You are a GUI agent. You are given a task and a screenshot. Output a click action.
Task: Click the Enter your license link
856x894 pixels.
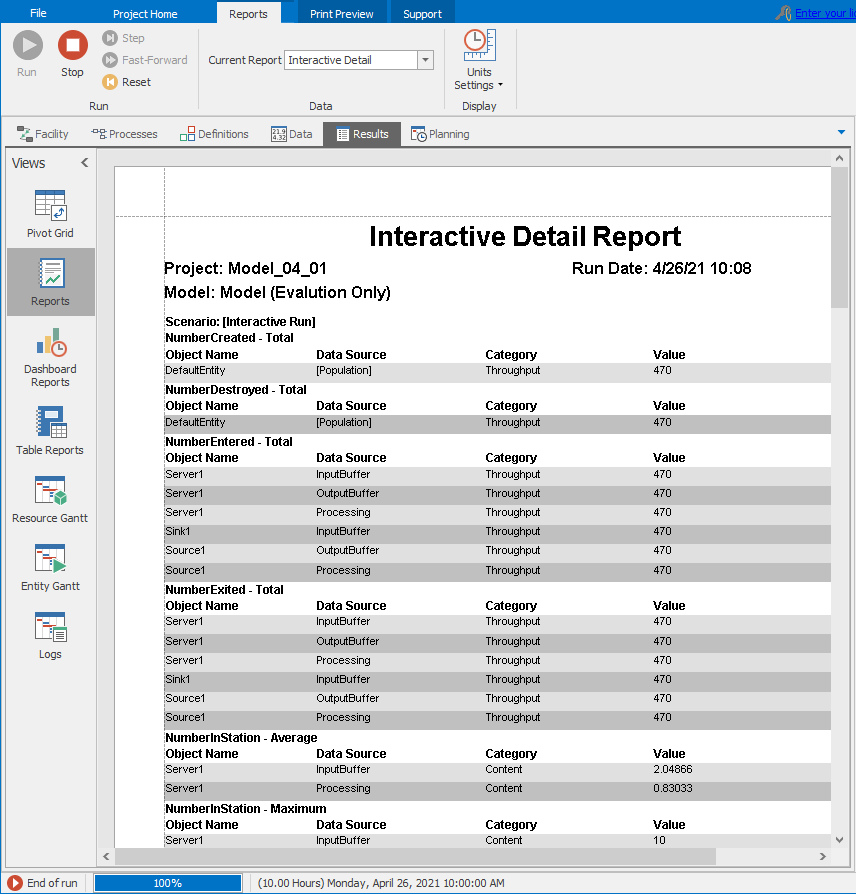825,13
